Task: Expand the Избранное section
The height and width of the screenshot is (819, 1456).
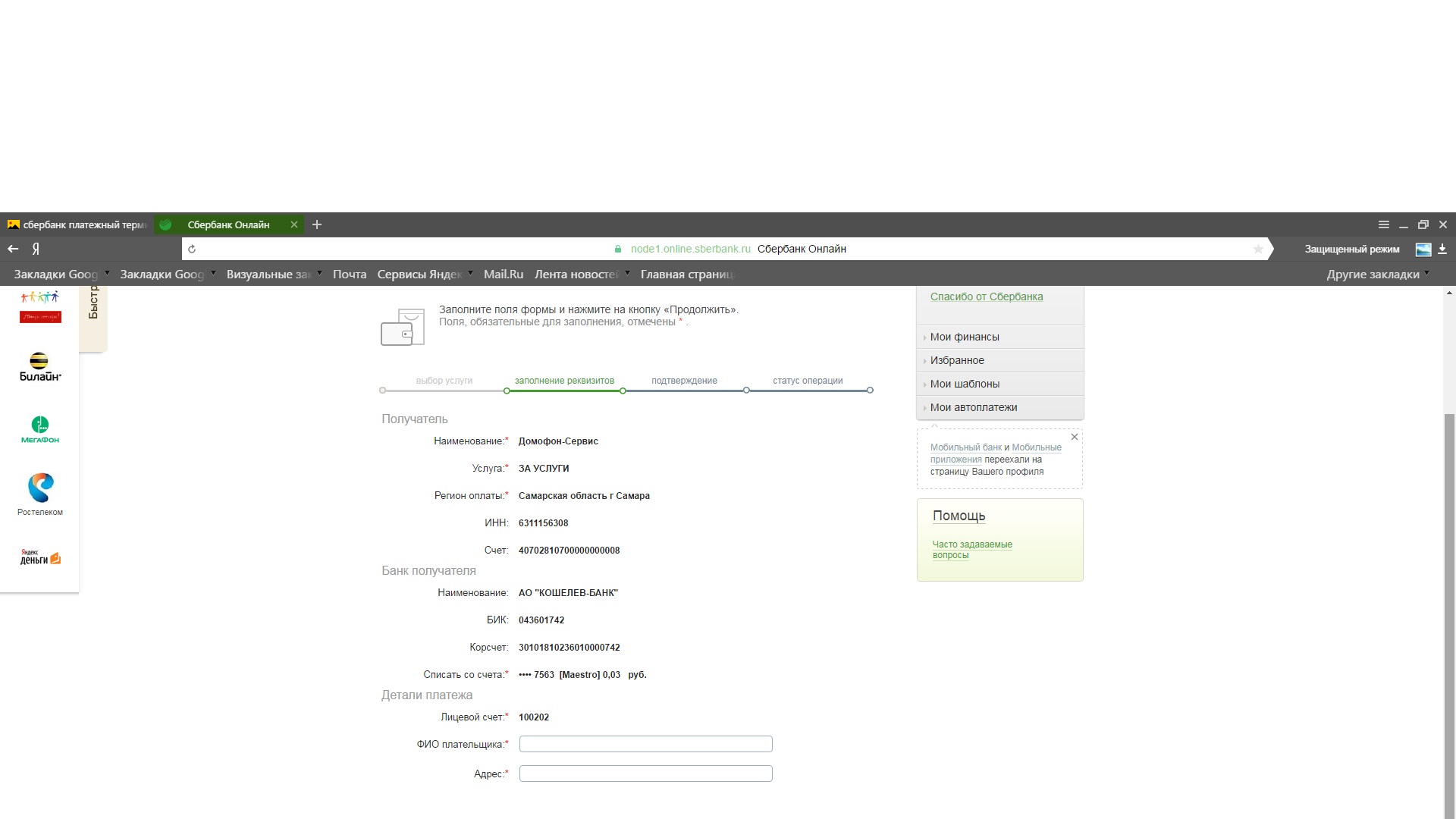Action: click(957, 360)
